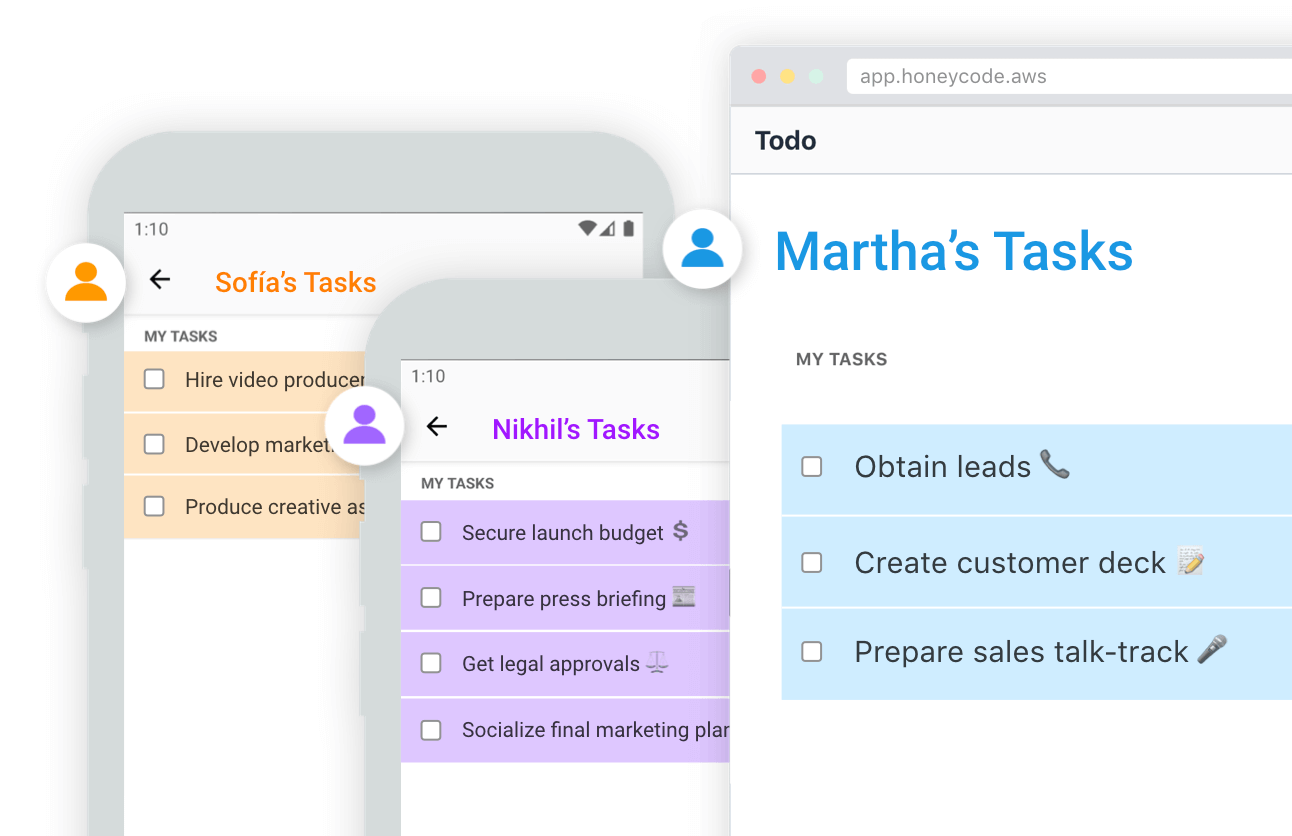Click the orange Sofía user avatar icon
Image resolution: width=1292 pixels, height=836 pixels.
pyautogui.click(x=86, y=282)
